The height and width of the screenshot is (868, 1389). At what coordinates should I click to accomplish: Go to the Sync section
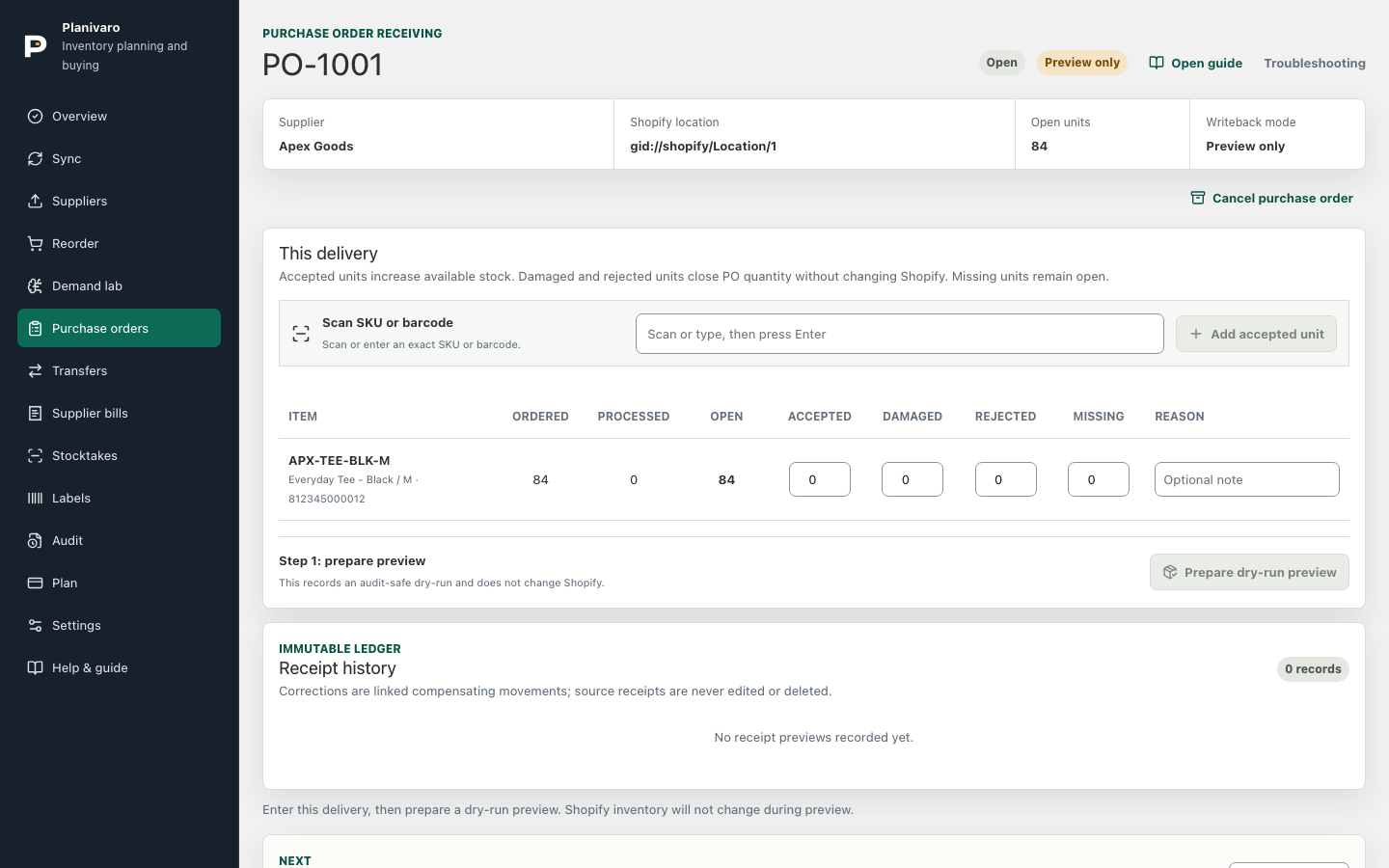(119, 158)
